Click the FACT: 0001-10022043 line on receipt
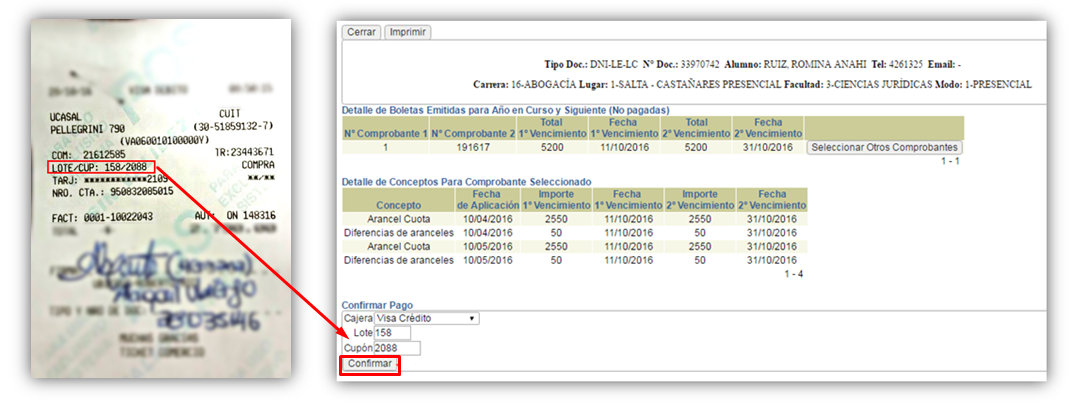 pyautogui.click(x=102, y=217)
